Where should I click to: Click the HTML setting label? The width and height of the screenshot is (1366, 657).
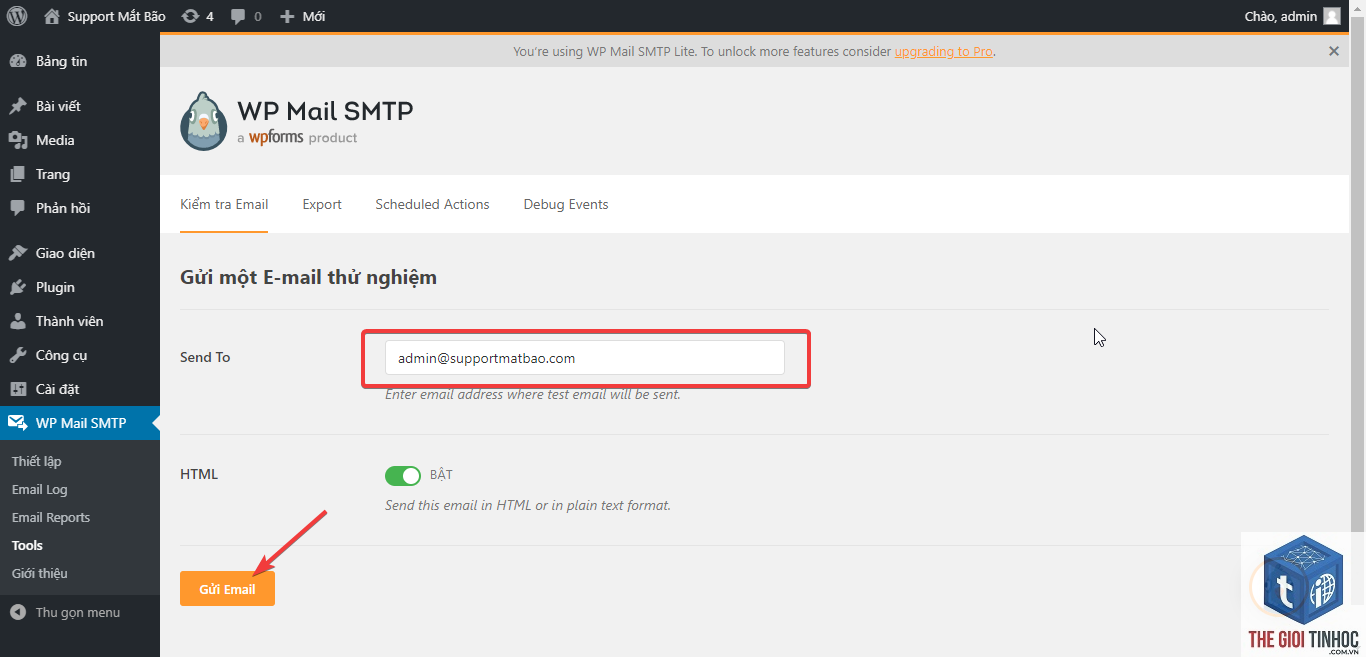click(x=199, y=474)
